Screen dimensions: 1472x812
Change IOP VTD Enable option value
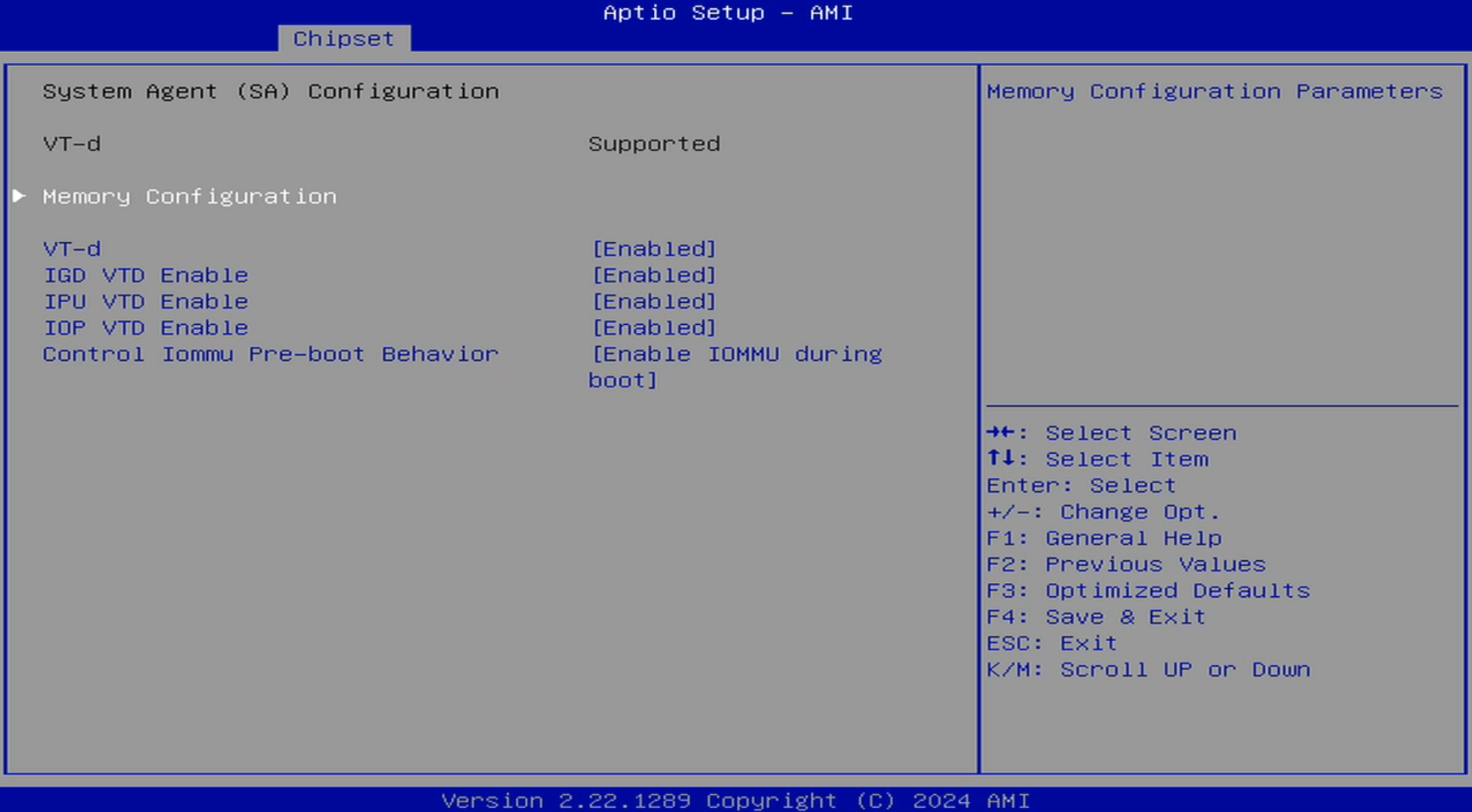tap(654, 327)
